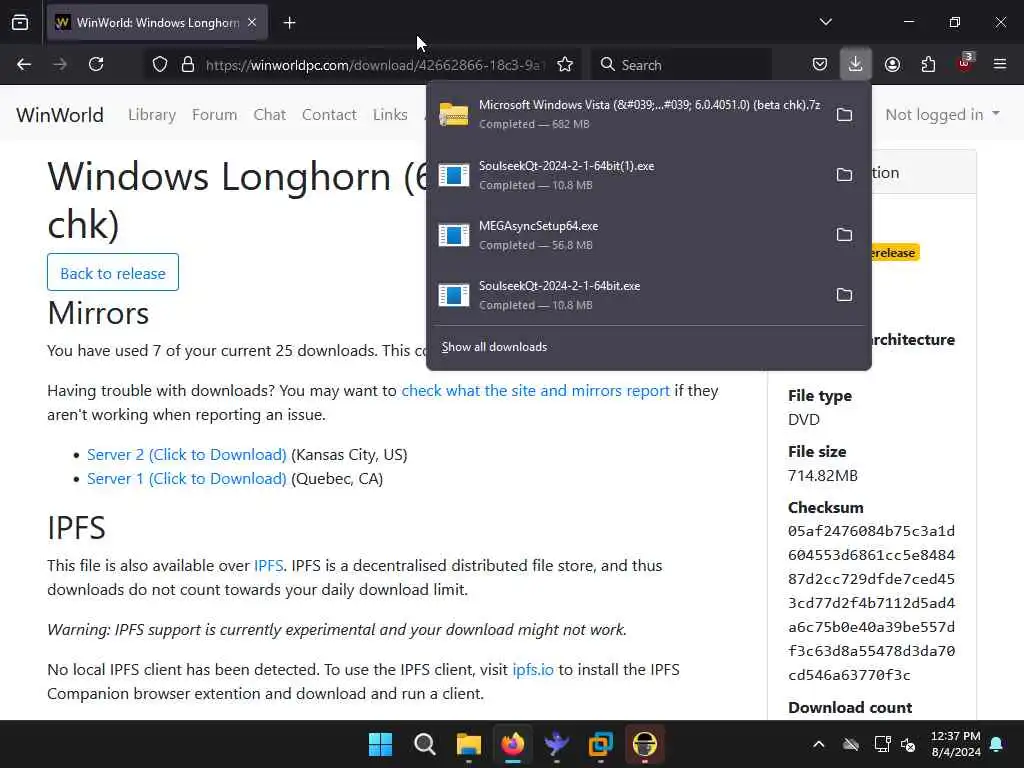Show SoulseekQt-2024-2-1-64bit(1).exe in folder
Viewport: 1024px width, 768px height.
click(x=844, y=174)
